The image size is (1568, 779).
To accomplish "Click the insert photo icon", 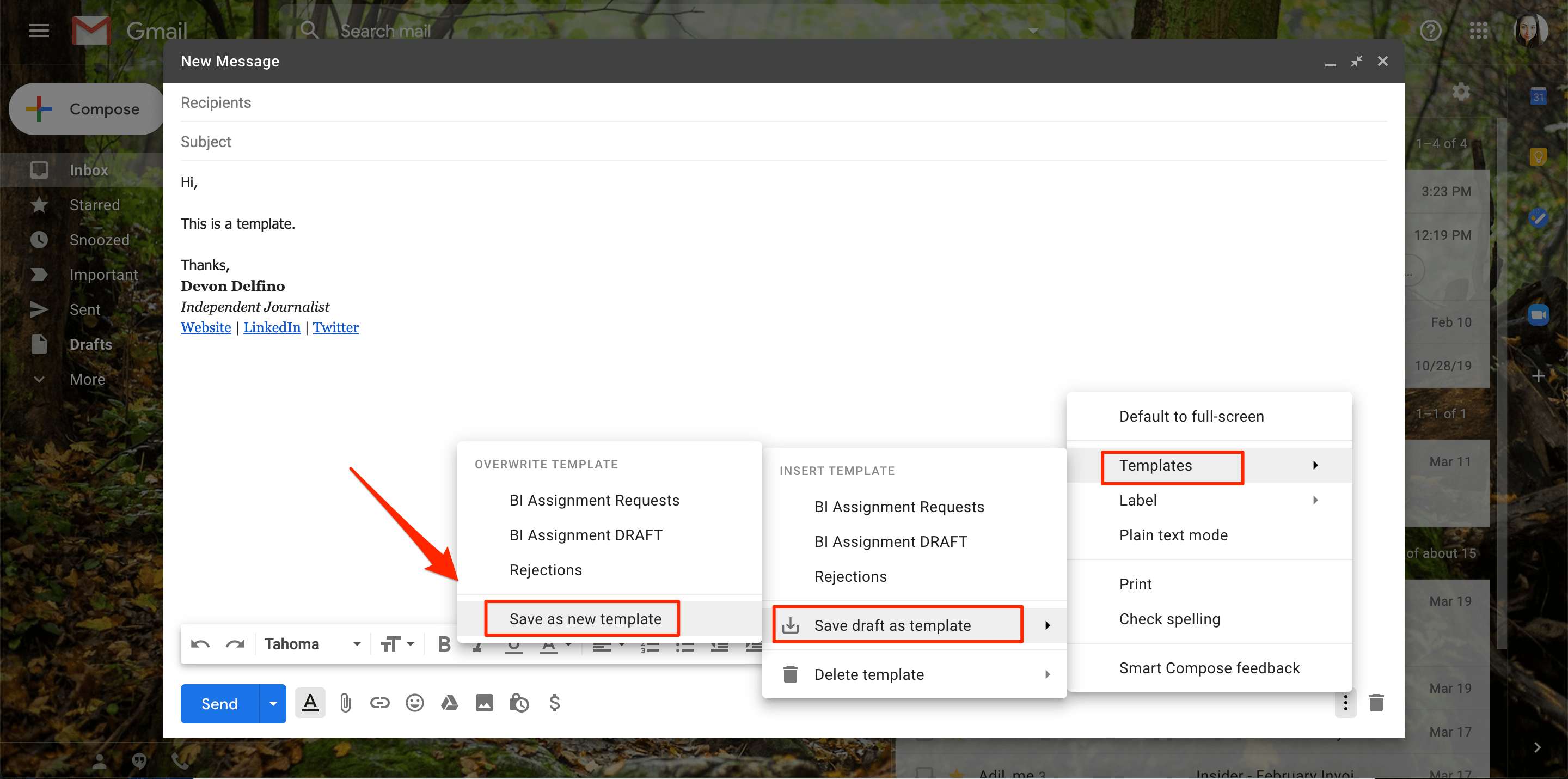I will click(485, 703).
